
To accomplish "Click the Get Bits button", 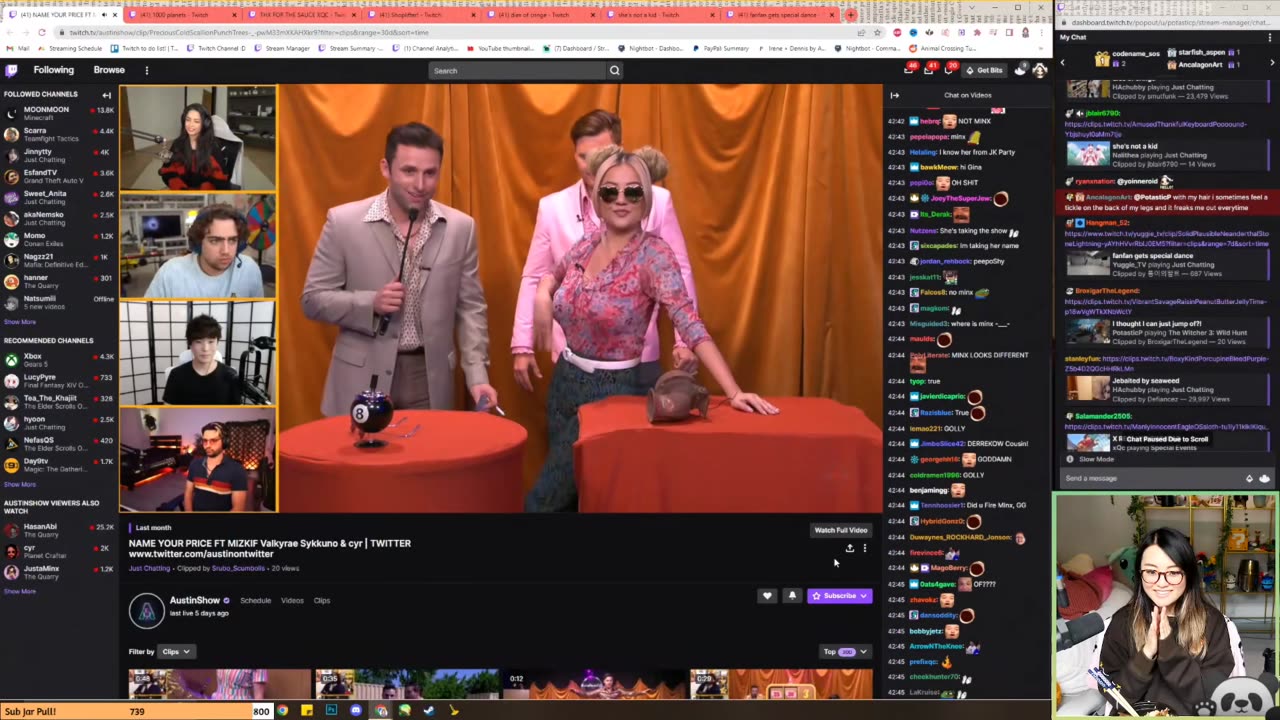I will (x=984, y=70).
